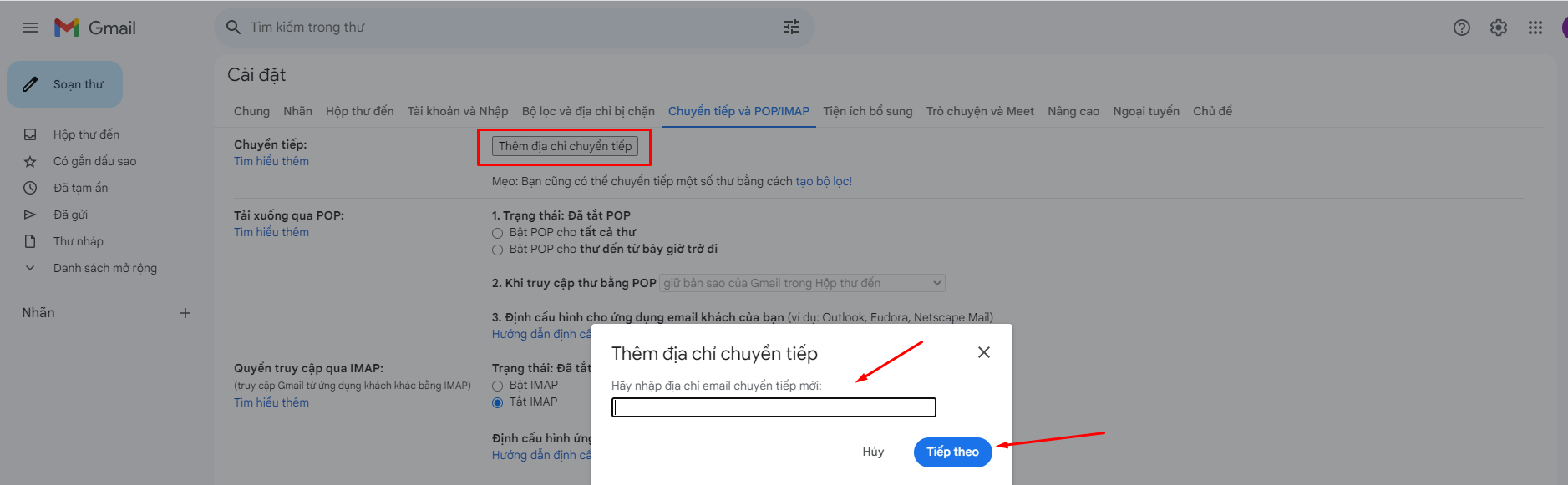Click the Hủy button in dialog

pyautogui.click(x=873, y=452)
